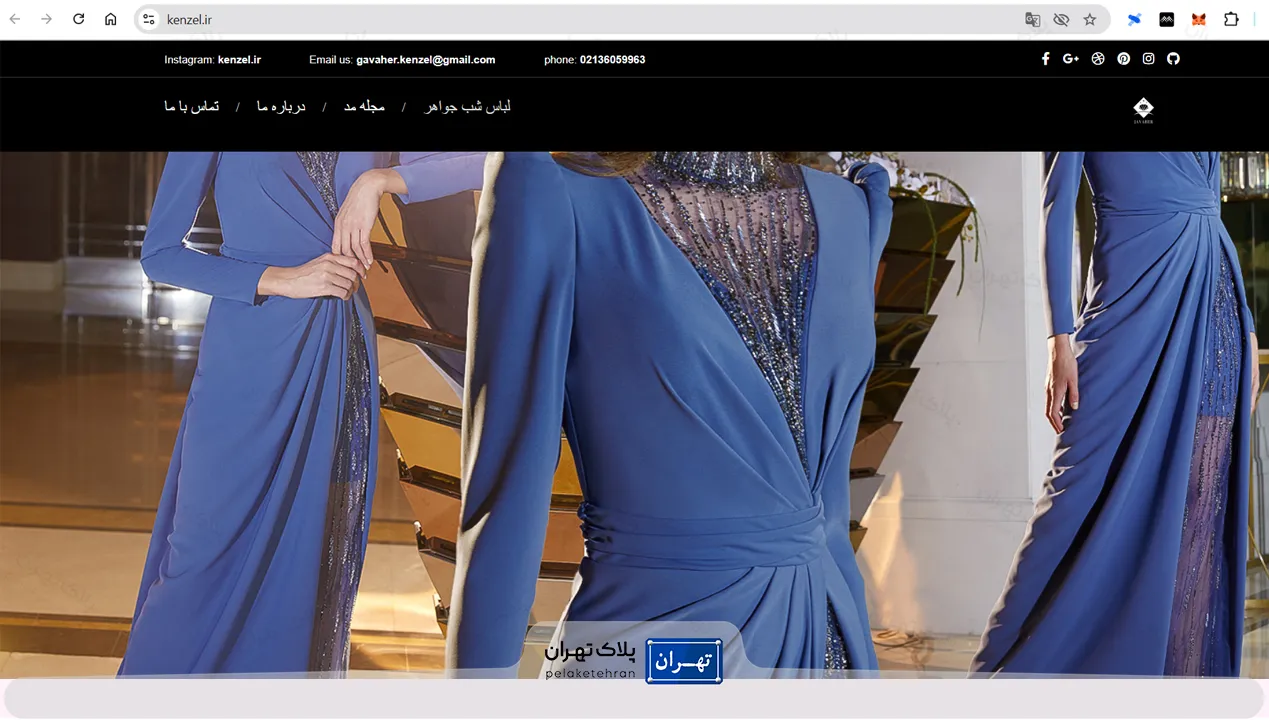Click the GitHub icon

1173,59
